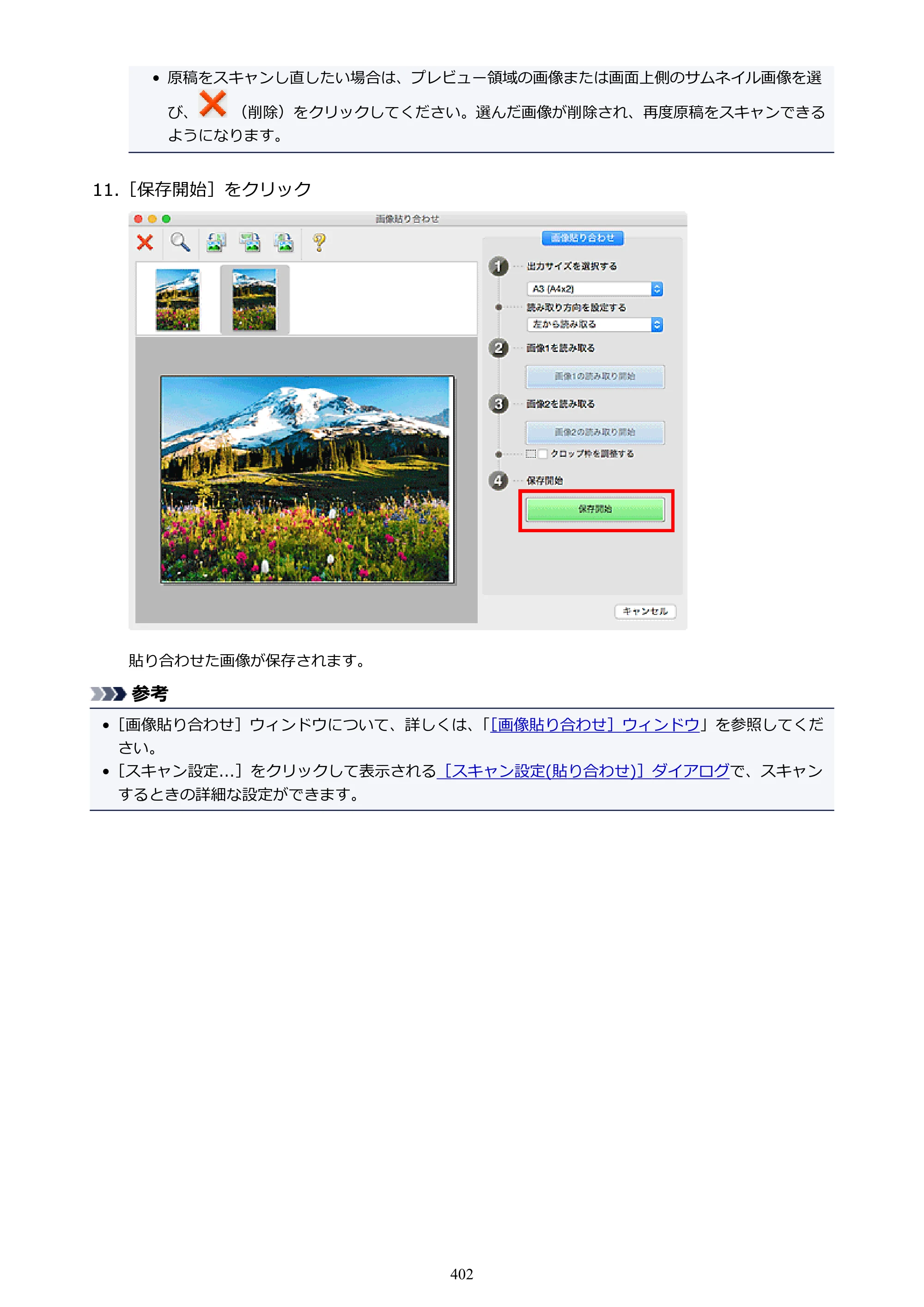
Task: Click the third image tool icon beside help
Action: tap(284, 243)
